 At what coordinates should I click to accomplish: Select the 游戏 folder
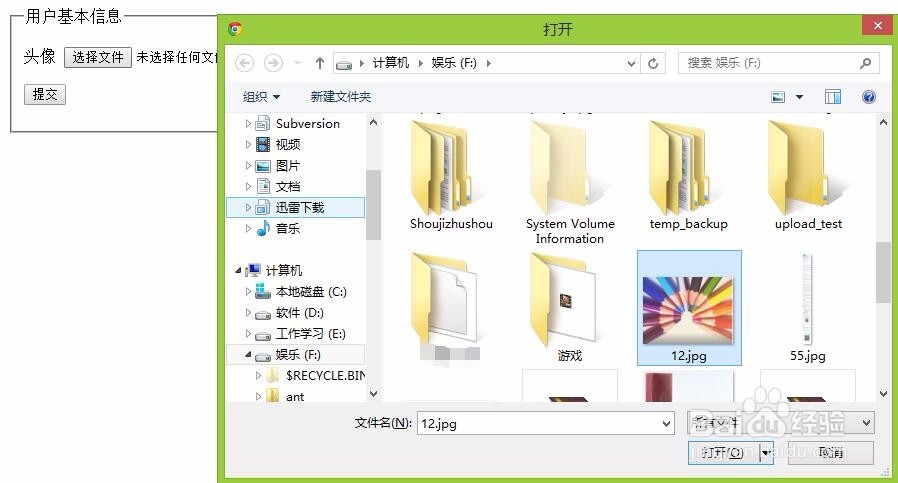570,308
